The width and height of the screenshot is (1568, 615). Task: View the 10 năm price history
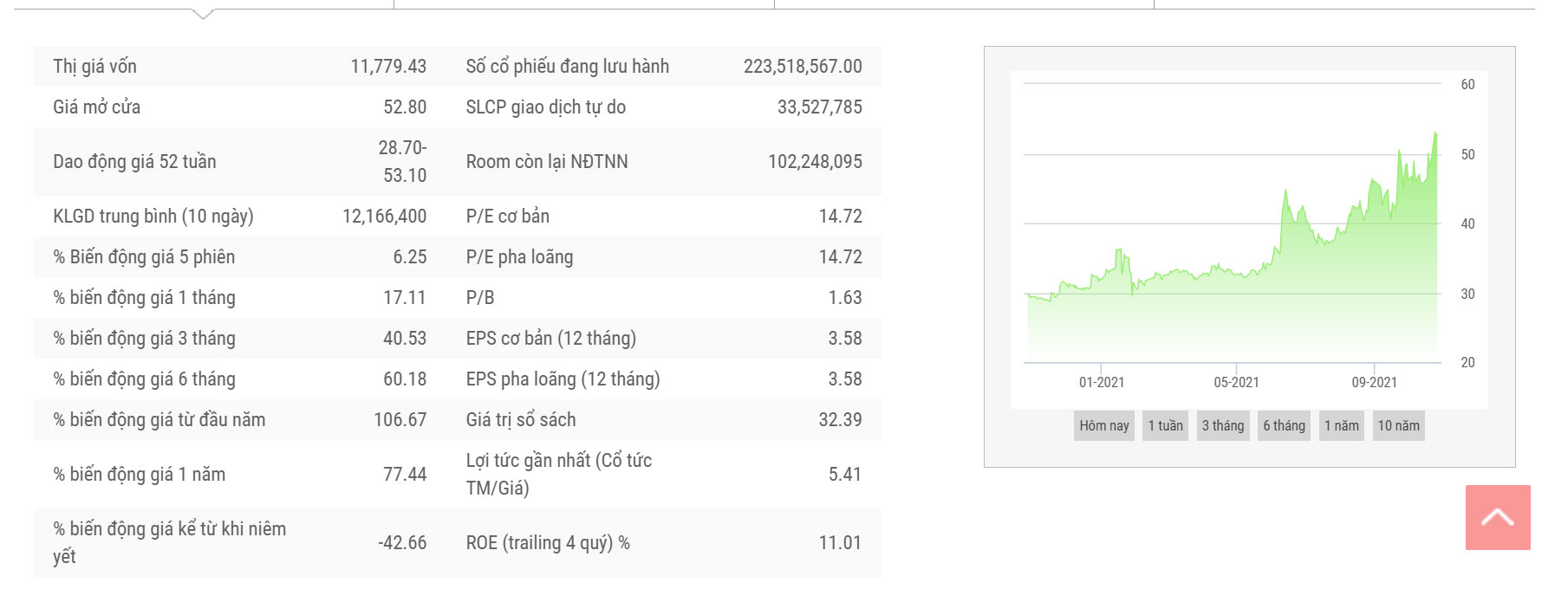coord(1398,425)
